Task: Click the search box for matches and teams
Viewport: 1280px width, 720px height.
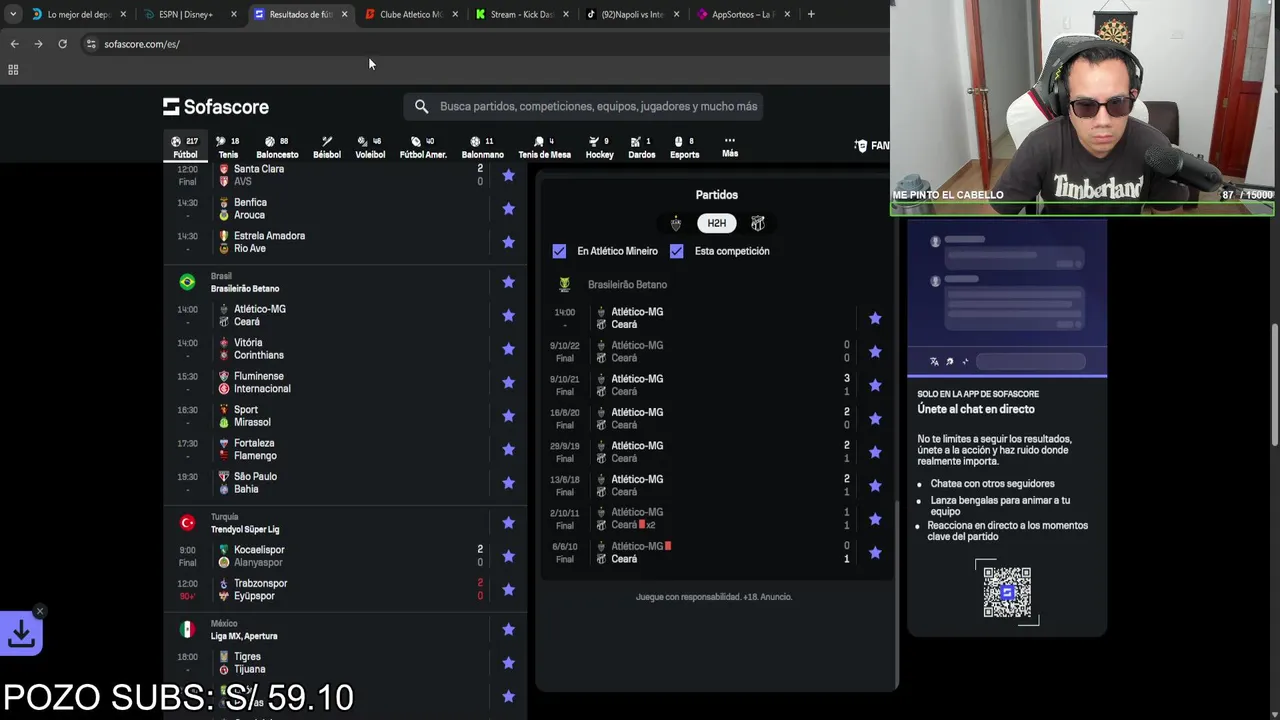Action: coord(584,106)
